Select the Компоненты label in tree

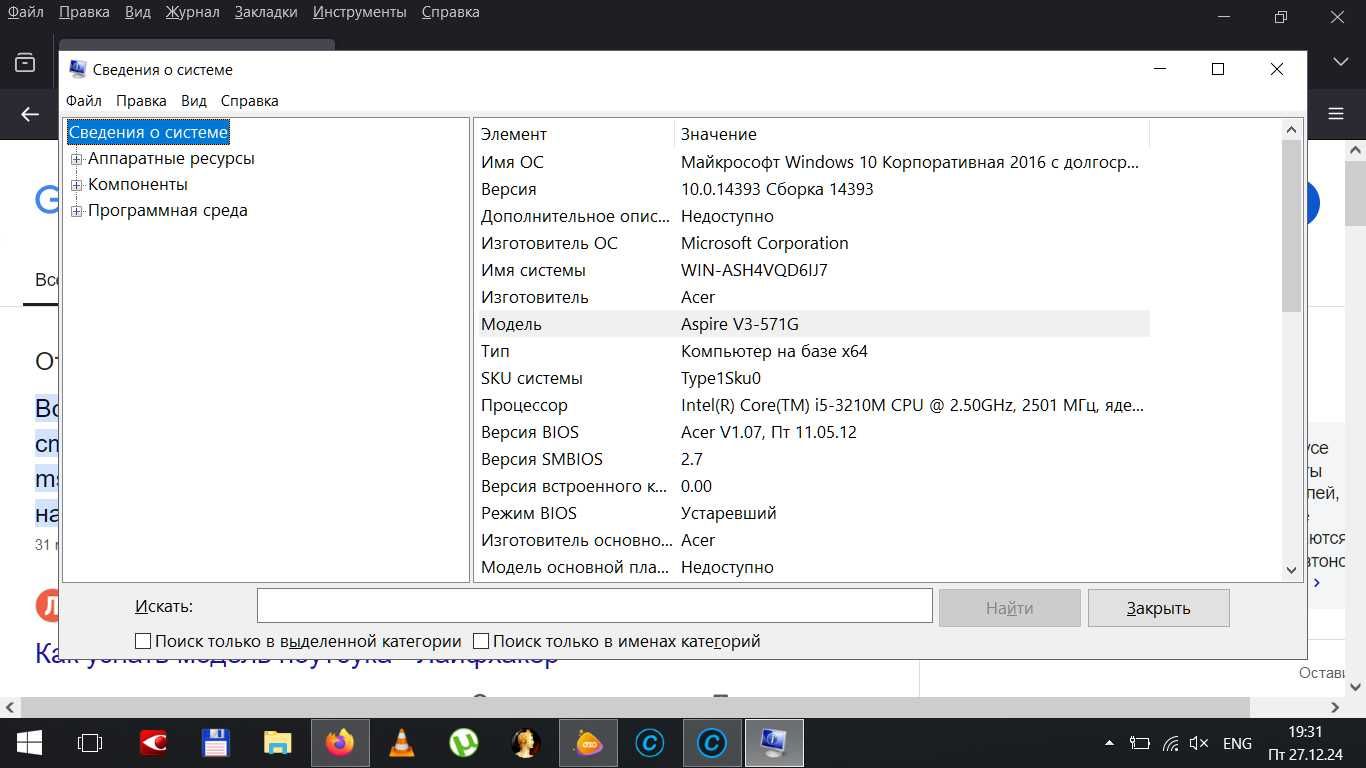[138, 184]
